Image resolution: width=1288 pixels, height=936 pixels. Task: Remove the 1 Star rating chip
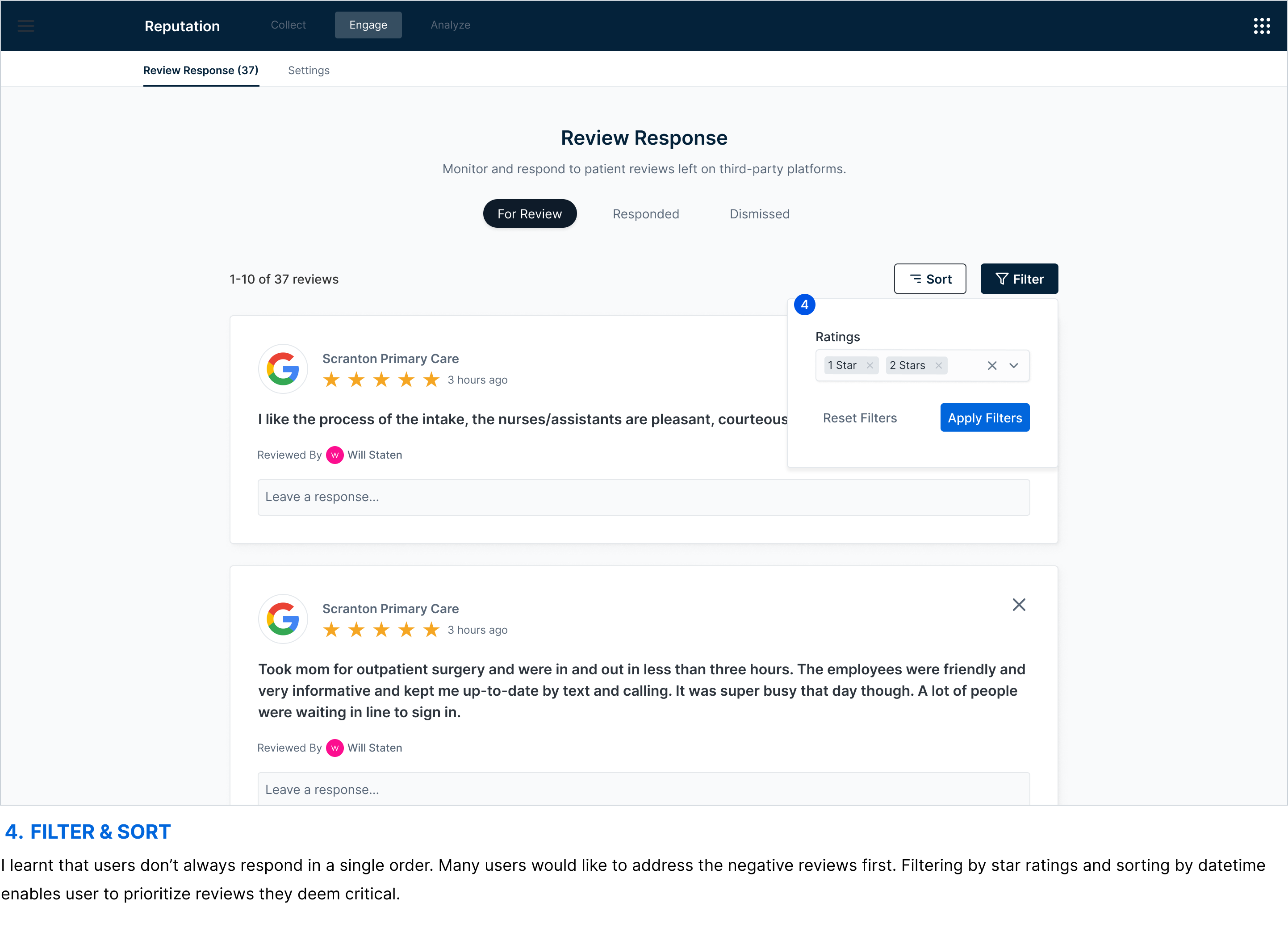[870, 366]
